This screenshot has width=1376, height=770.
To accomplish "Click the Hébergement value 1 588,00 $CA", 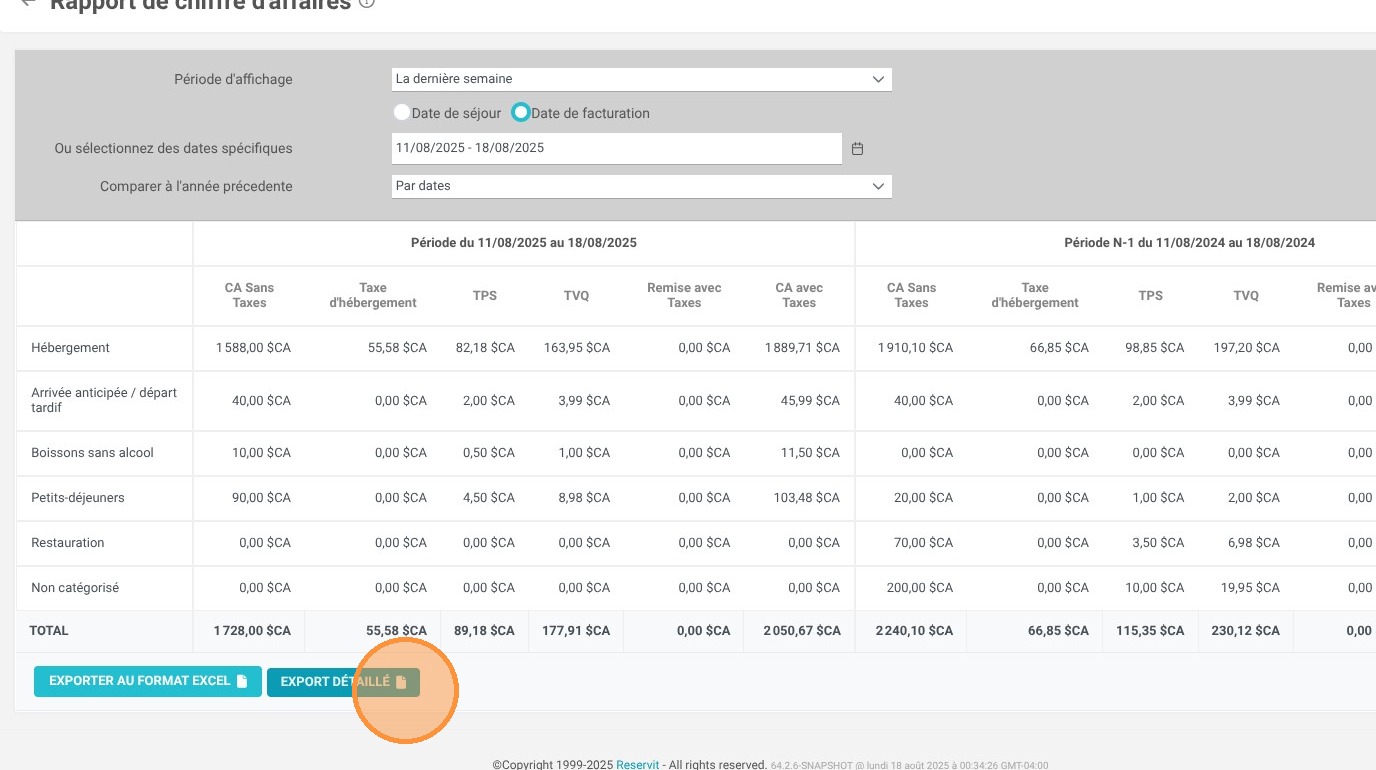I will pos(253,348).
